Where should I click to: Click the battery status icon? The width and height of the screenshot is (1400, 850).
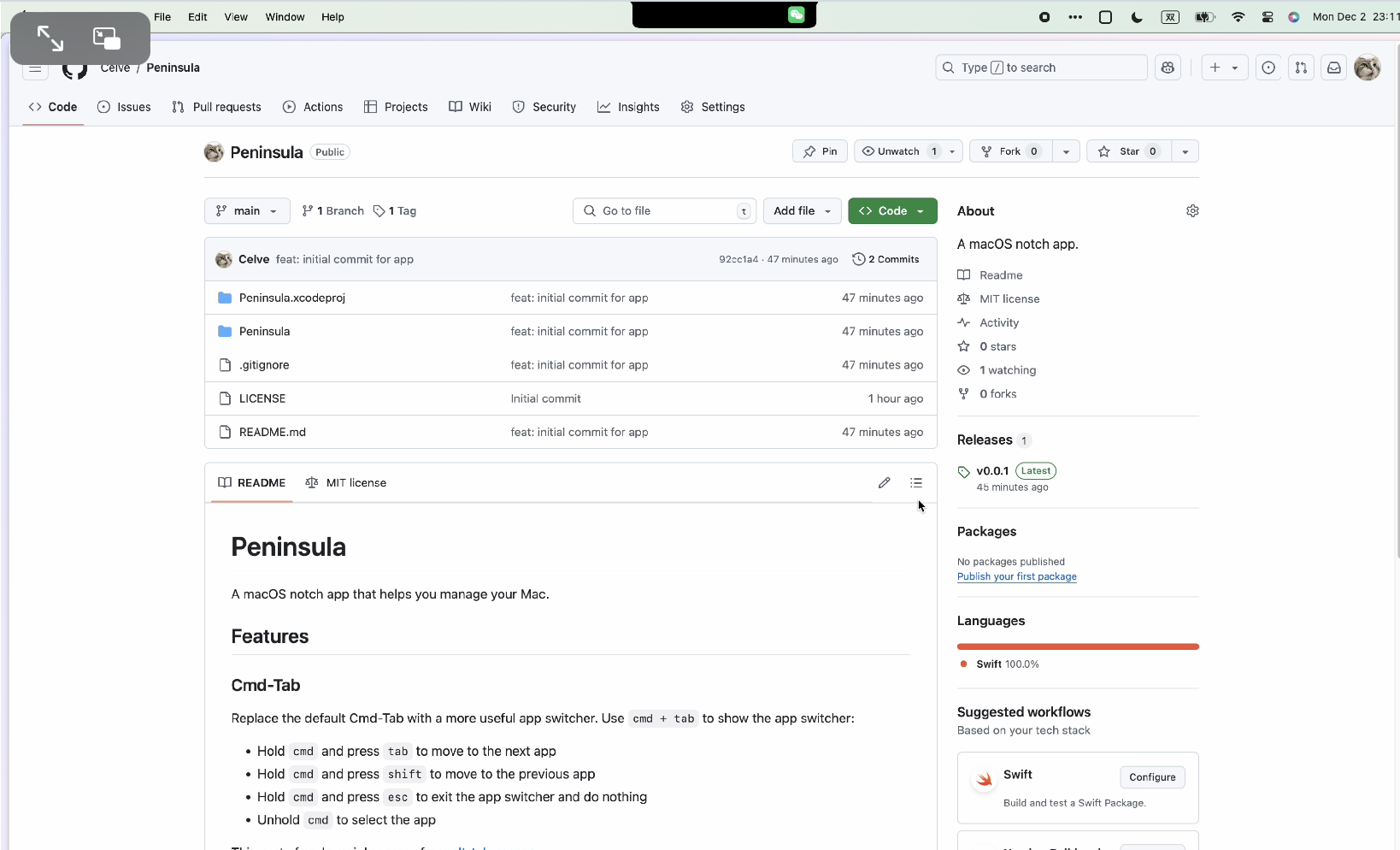click(x=1204, y=17)
